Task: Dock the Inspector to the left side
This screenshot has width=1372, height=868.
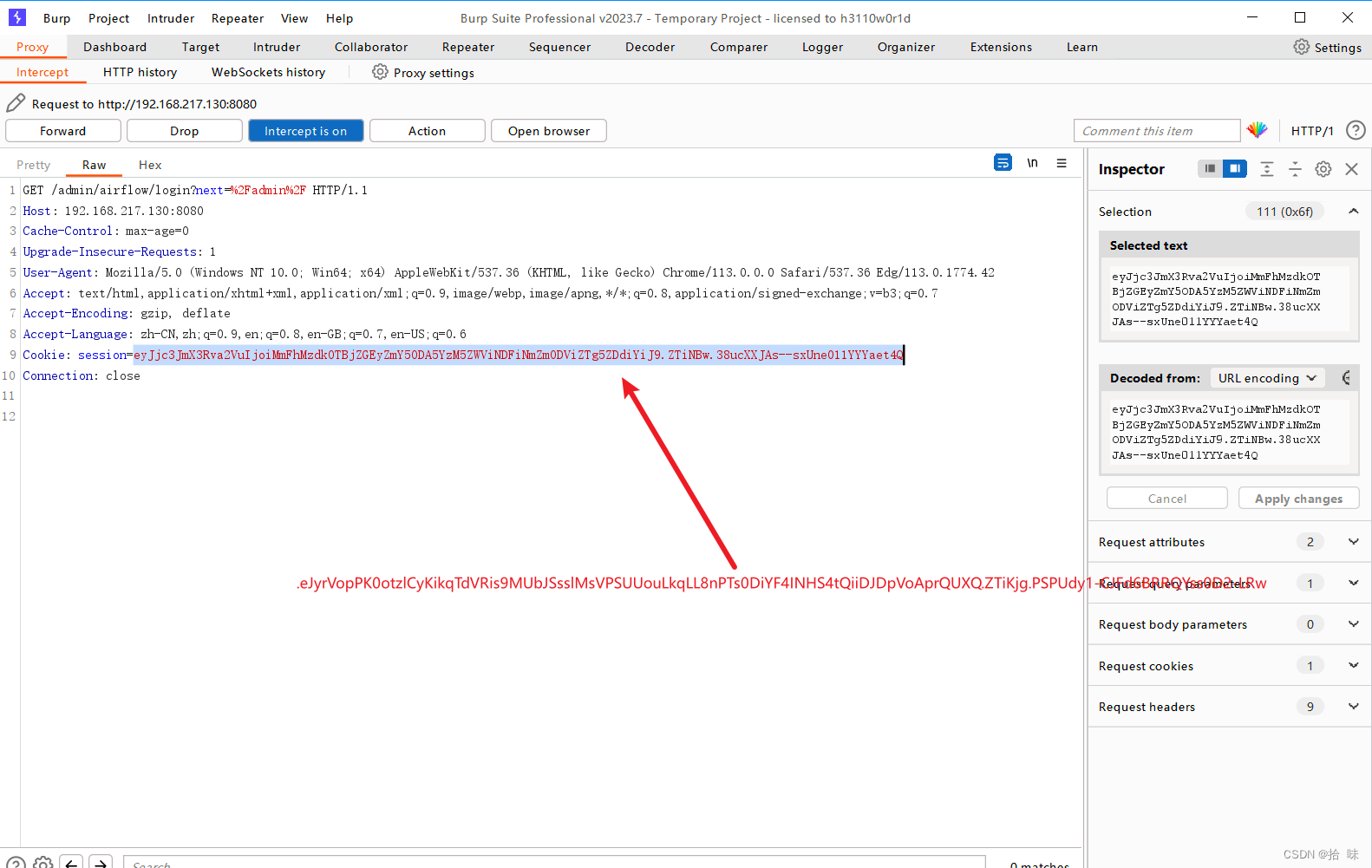Action: point(1210,168)
